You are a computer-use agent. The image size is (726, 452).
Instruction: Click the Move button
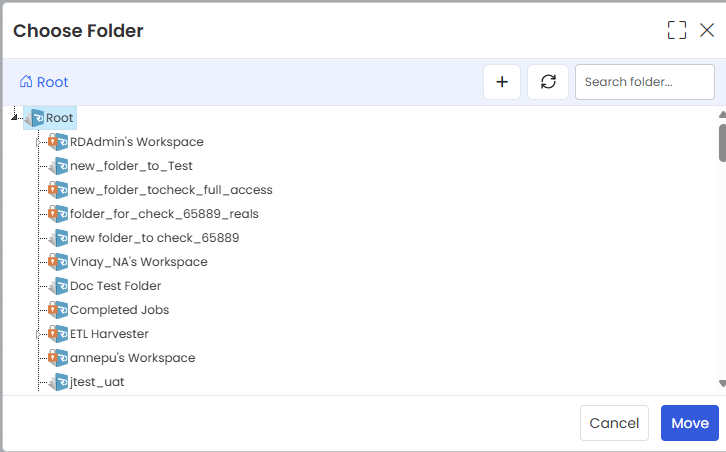click(689, 423)
